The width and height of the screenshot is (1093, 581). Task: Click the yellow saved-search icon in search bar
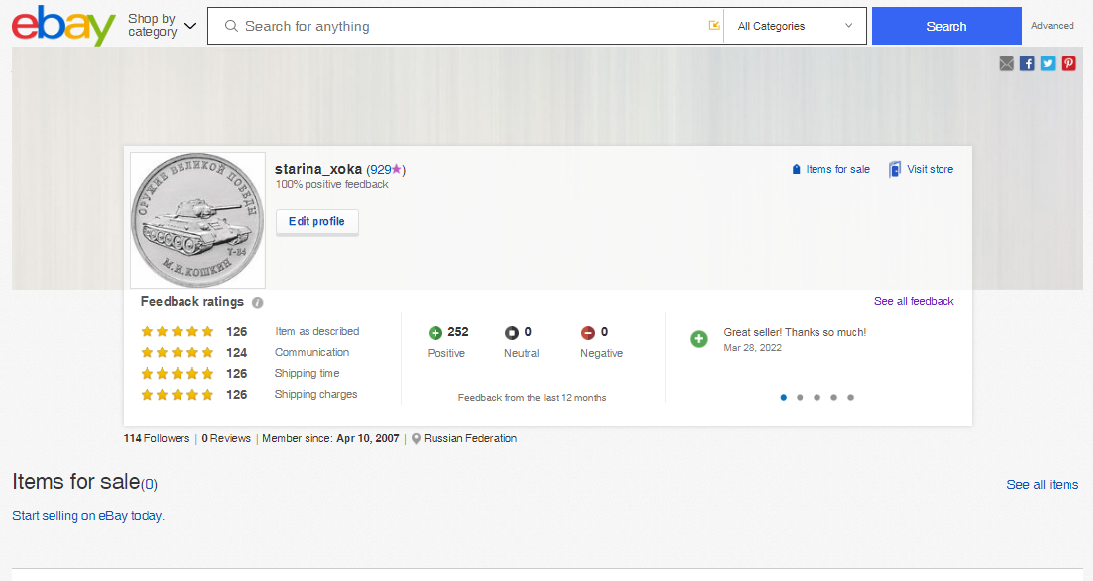(714, 25)
